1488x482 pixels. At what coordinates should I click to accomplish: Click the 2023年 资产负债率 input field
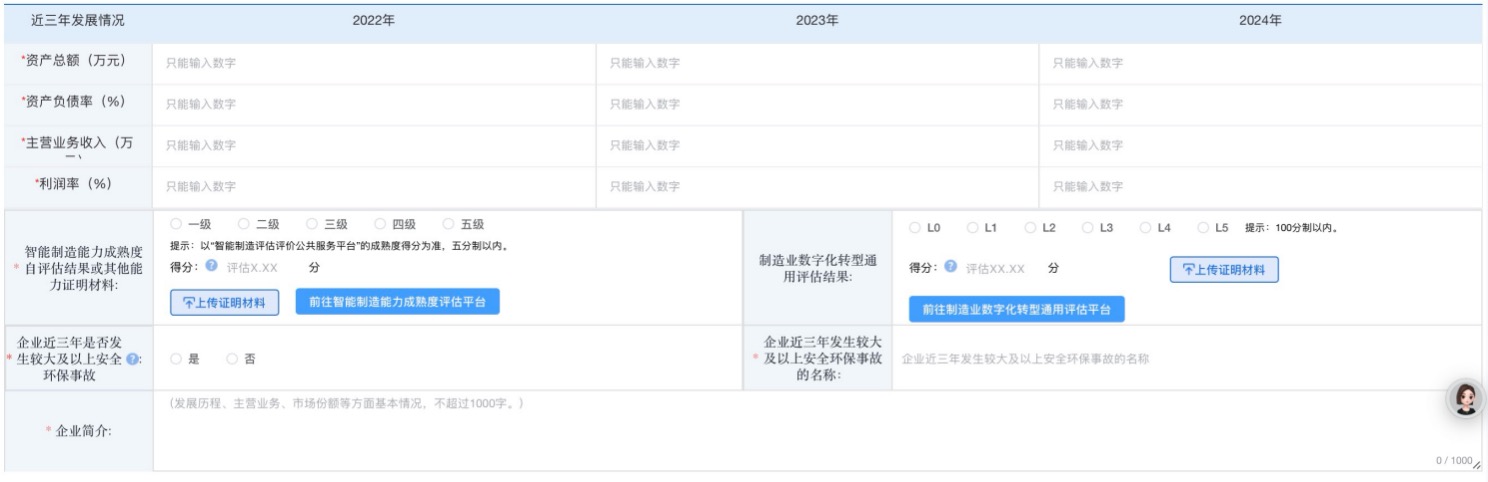(817, 104)
